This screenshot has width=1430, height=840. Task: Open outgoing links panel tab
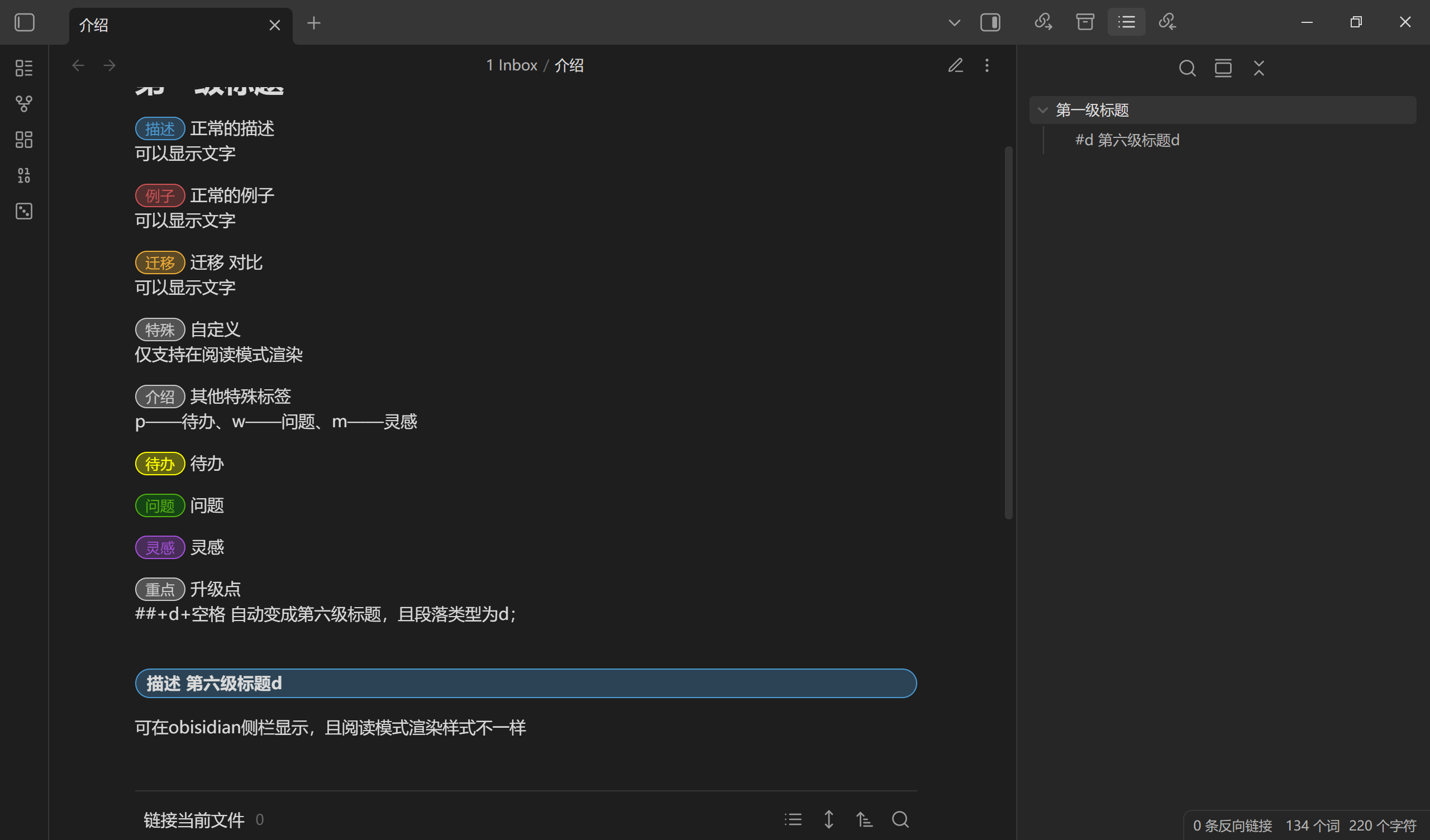point(1043,22)
